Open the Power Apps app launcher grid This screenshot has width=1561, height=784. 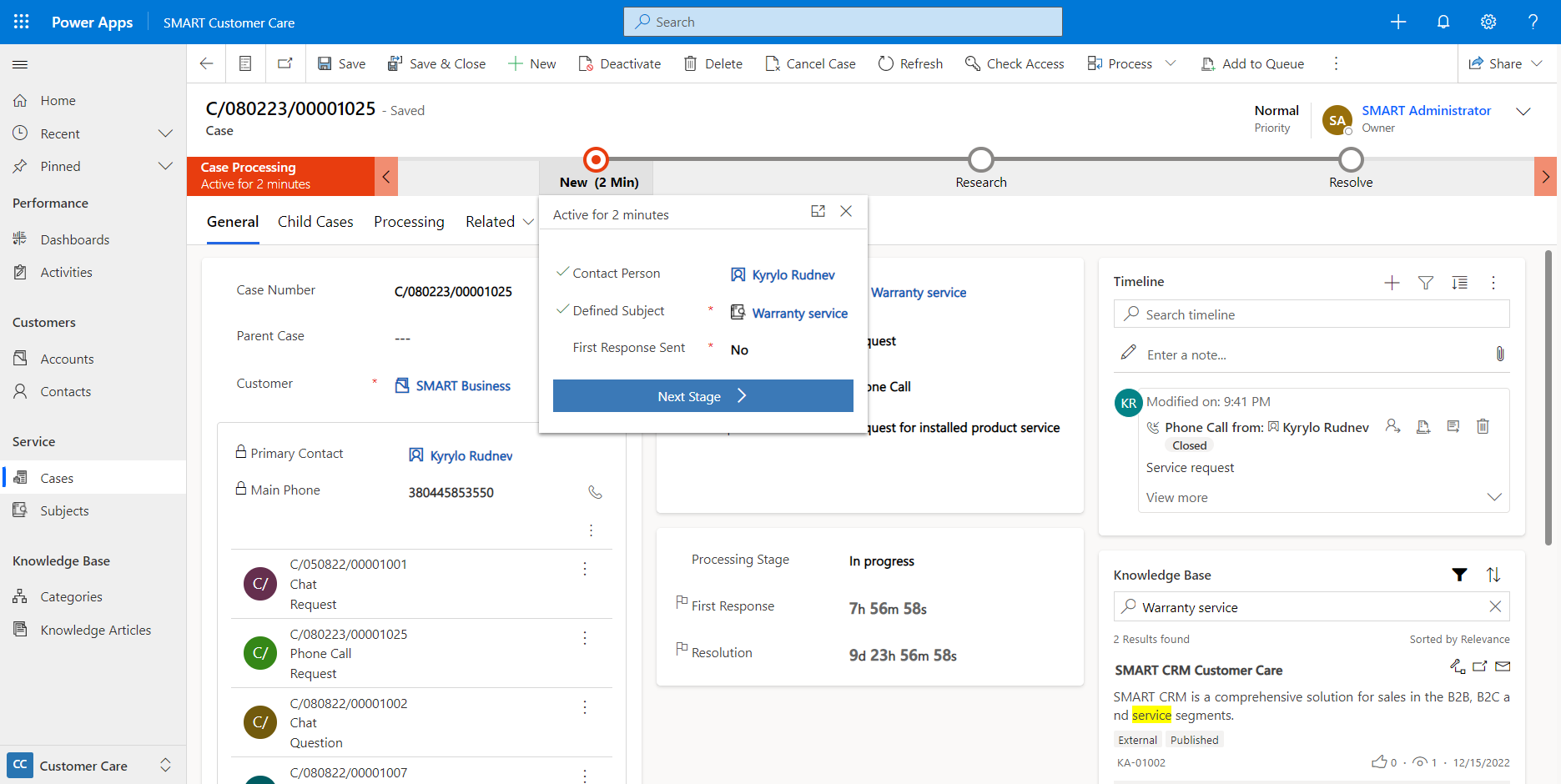(x=22, y=22)
